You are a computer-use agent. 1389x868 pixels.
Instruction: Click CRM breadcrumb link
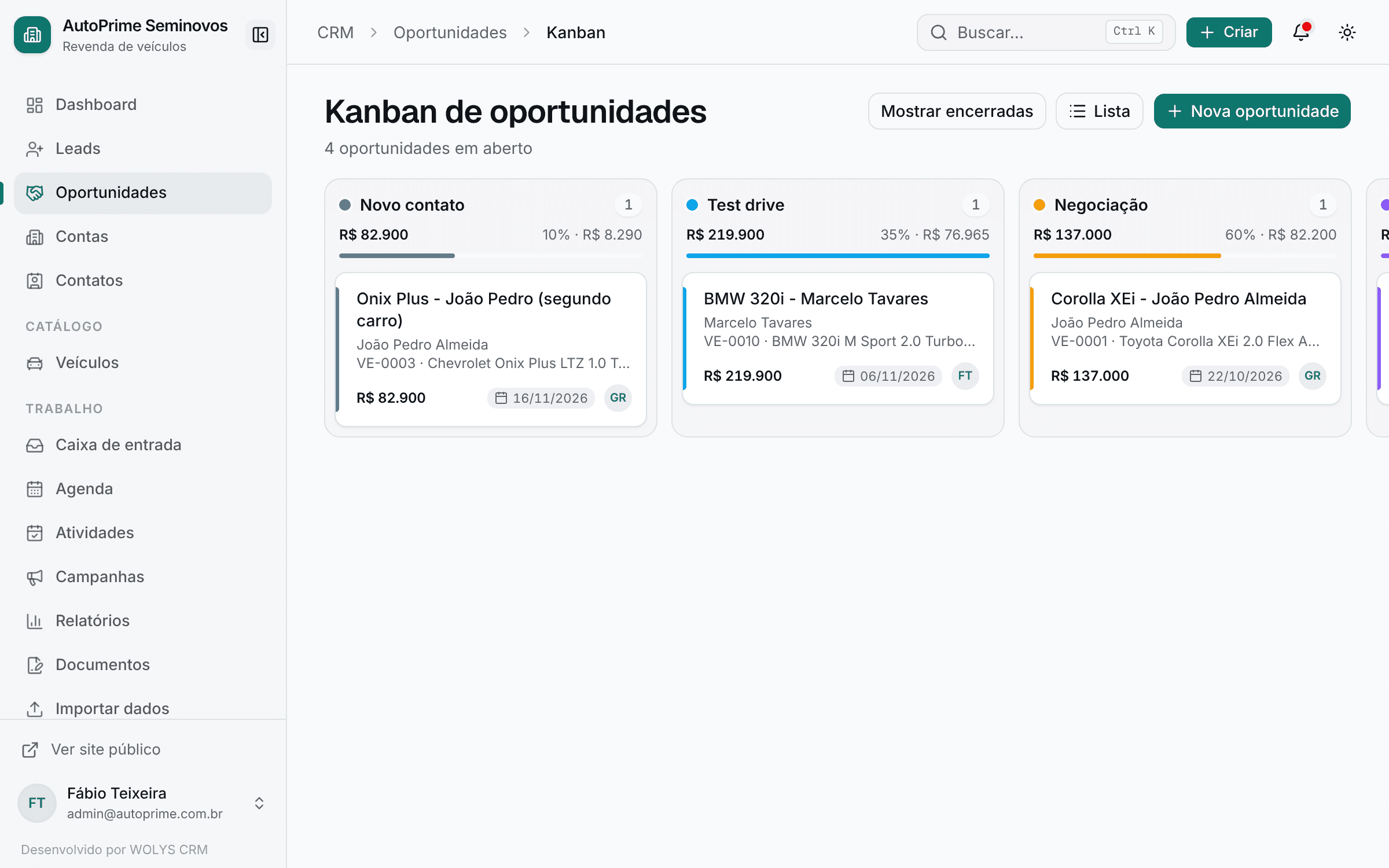(336, 32)
